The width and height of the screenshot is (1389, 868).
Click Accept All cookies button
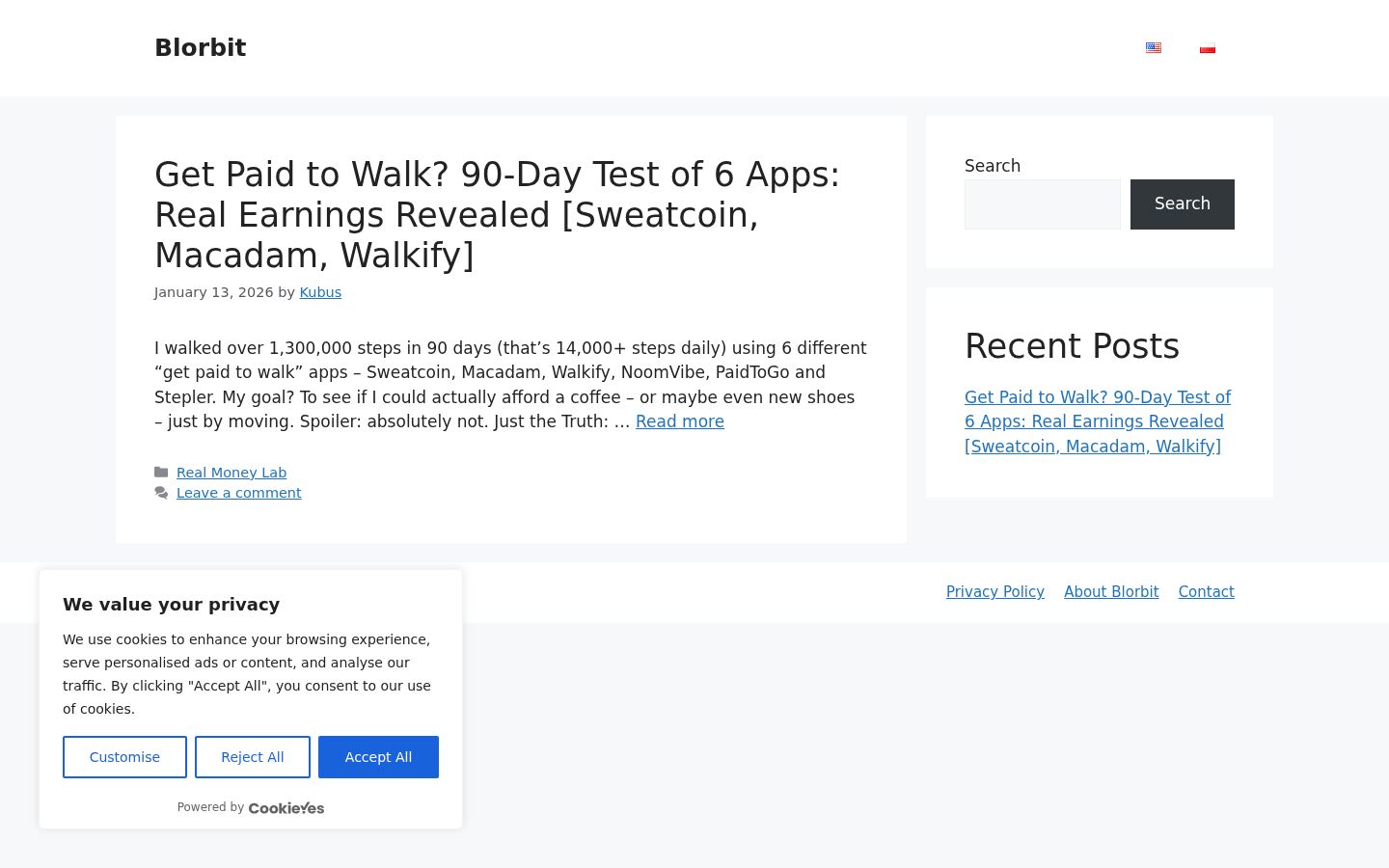[378, 757]
